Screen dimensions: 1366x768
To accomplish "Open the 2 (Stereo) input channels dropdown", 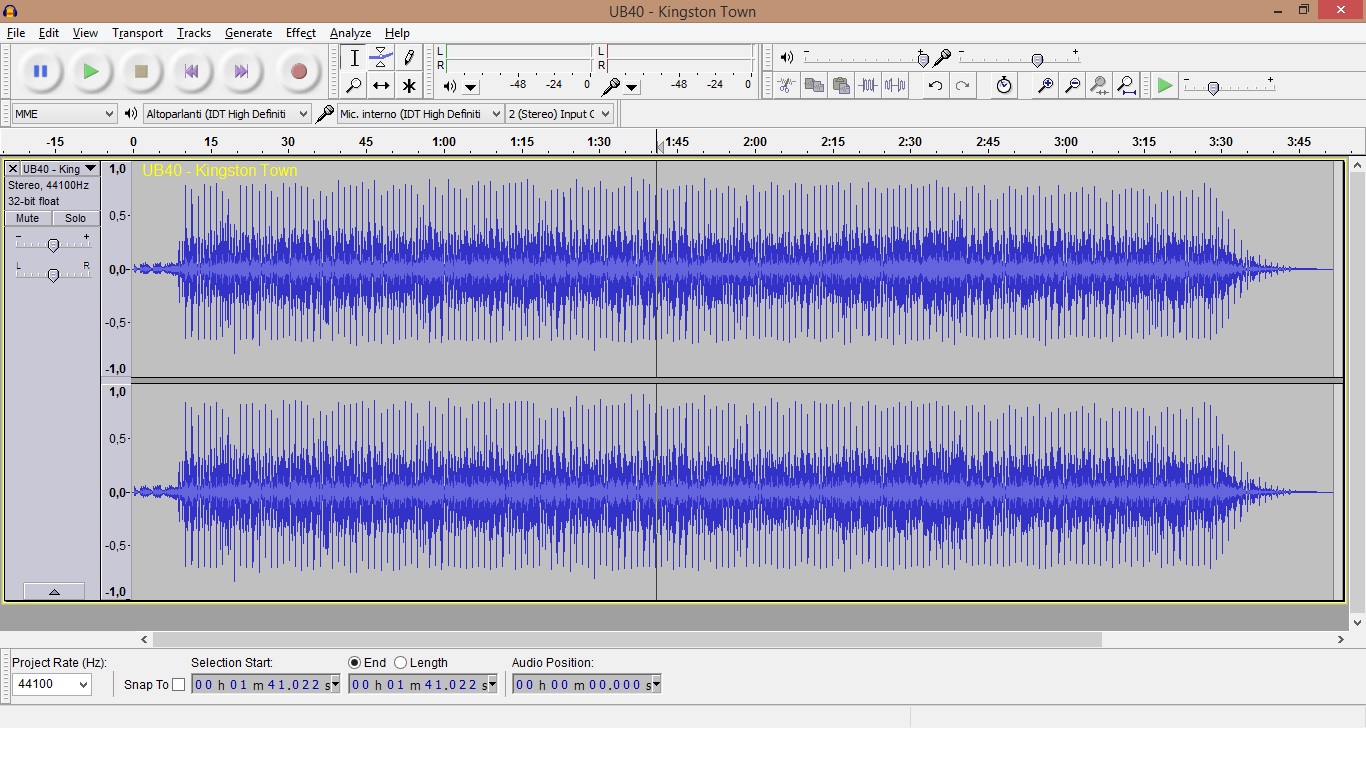I will [559, 114].
